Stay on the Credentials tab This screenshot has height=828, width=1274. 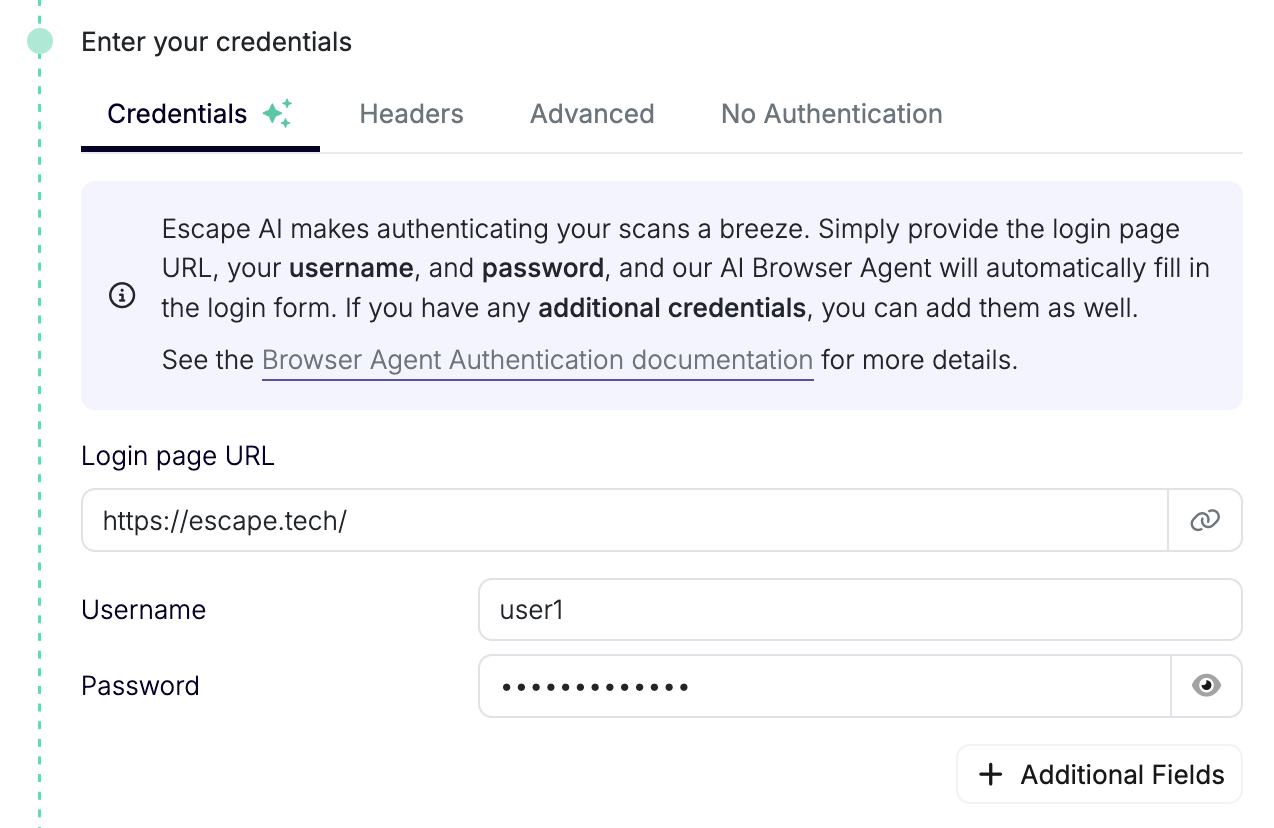point(177,114)
